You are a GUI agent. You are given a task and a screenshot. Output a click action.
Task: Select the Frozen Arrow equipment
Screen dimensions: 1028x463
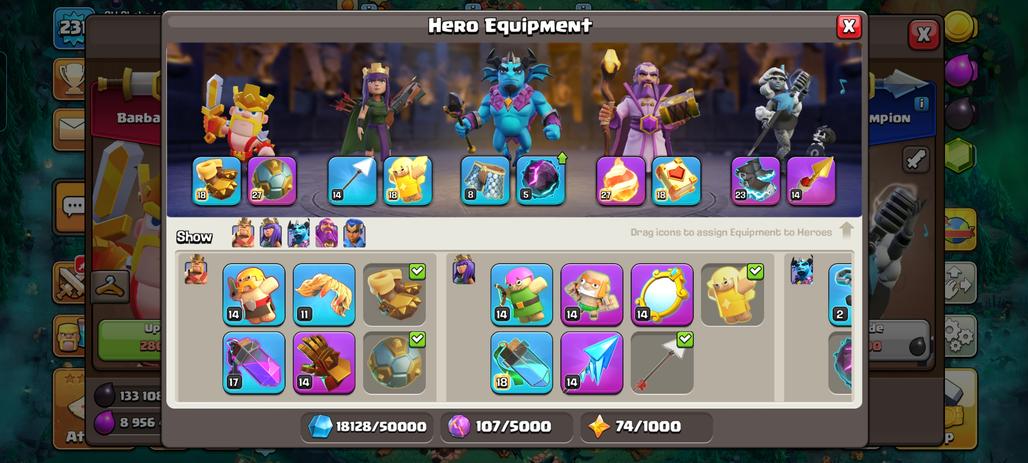click(x=591, y=362)
